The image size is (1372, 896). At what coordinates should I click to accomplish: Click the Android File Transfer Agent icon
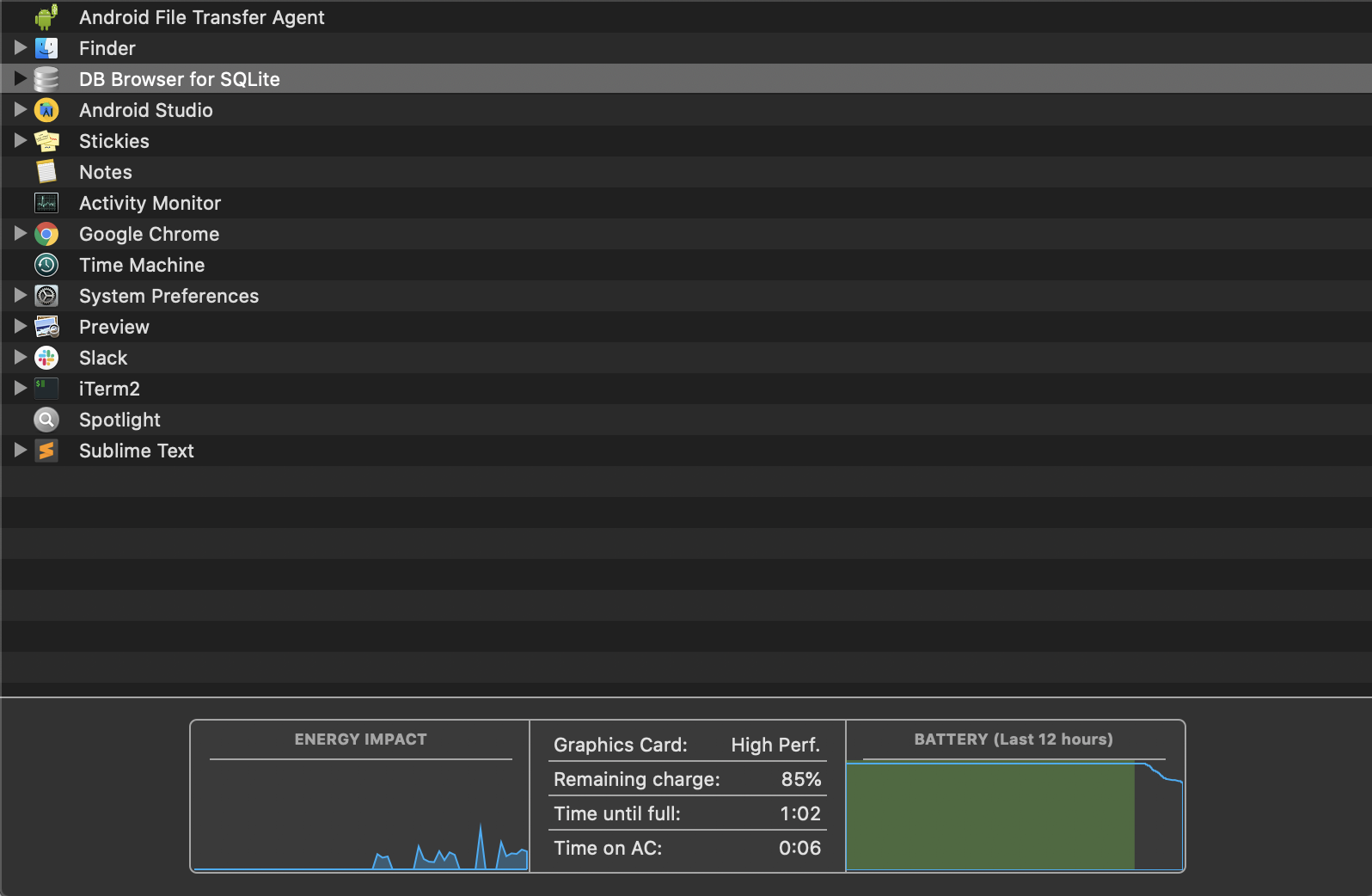coord(46,17)
